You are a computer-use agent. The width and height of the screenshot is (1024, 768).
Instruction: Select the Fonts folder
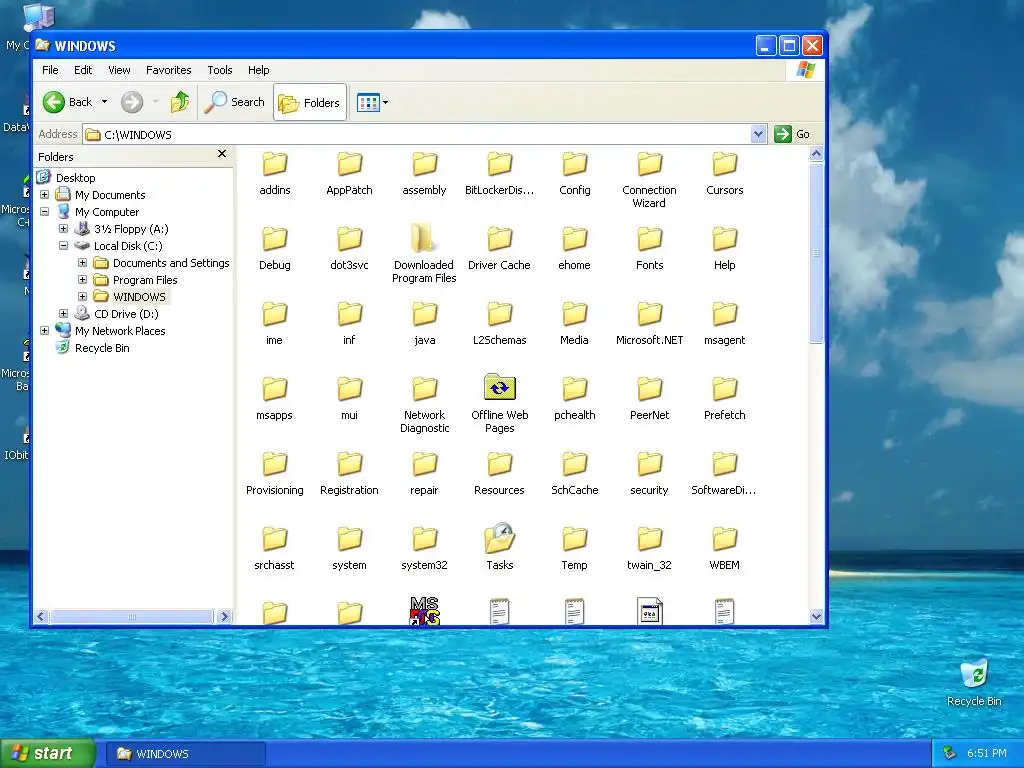click(x=650, y=249)
